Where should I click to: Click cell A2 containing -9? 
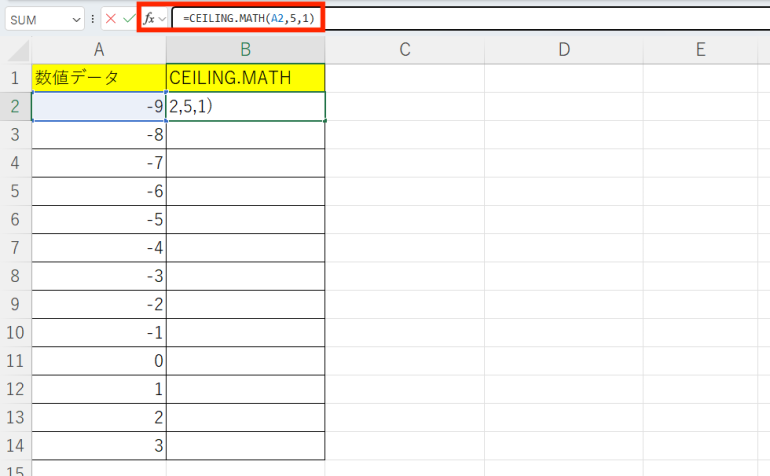[x=99, y=107]
